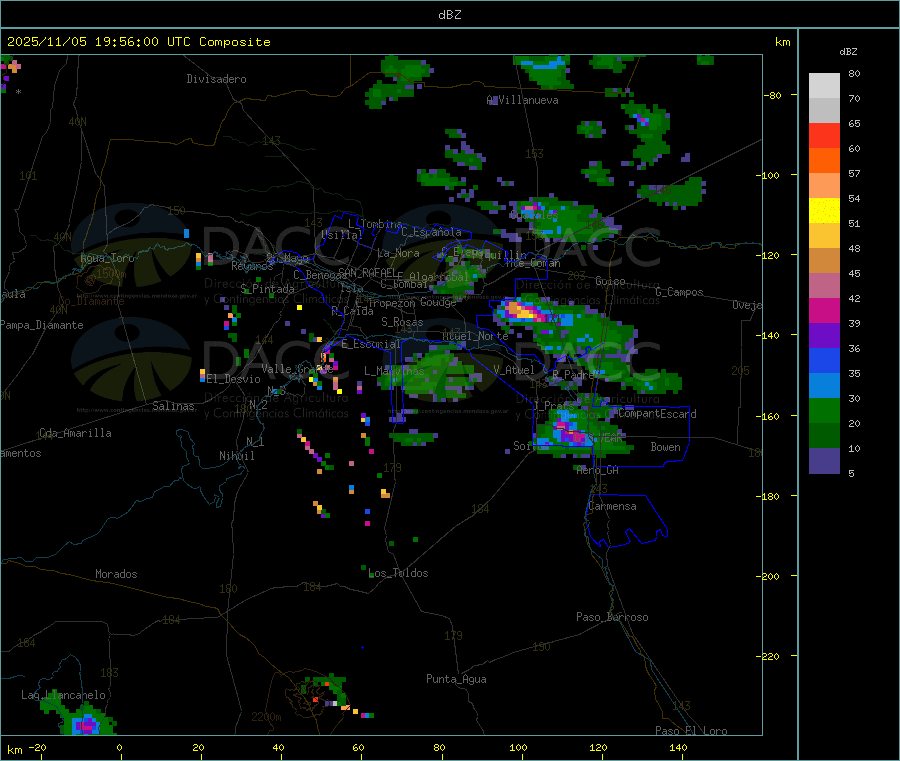
Task: Click the Atuel_Norte map label
Action: (475, 336)
